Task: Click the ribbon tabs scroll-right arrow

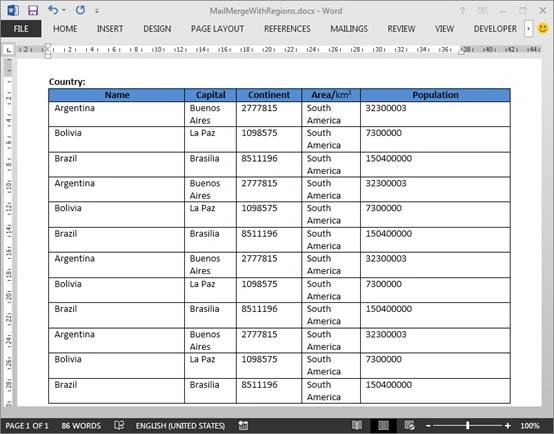Action: [x=528, y=29]
